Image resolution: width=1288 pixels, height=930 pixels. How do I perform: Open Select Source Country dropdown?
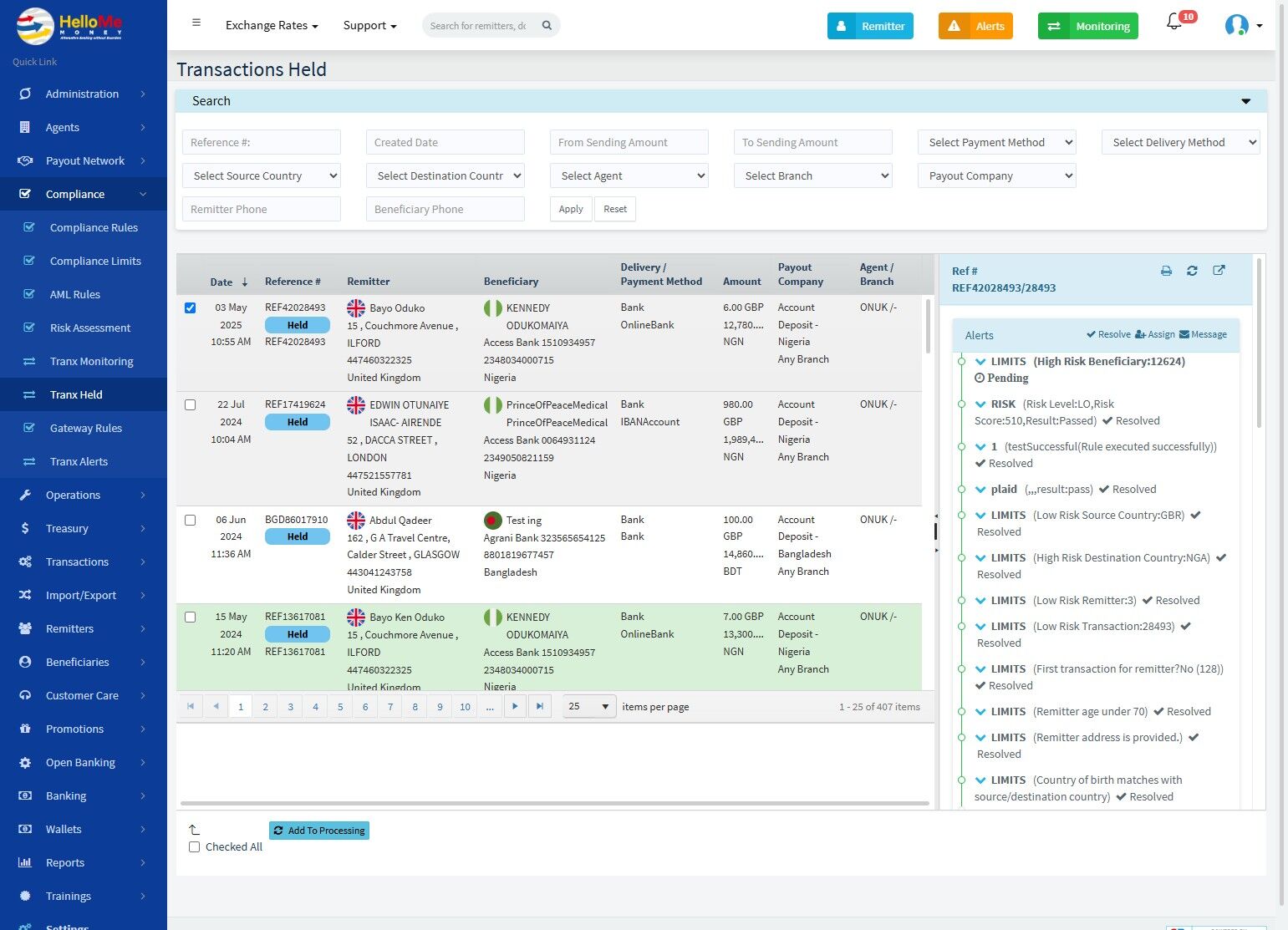point(261,176)
